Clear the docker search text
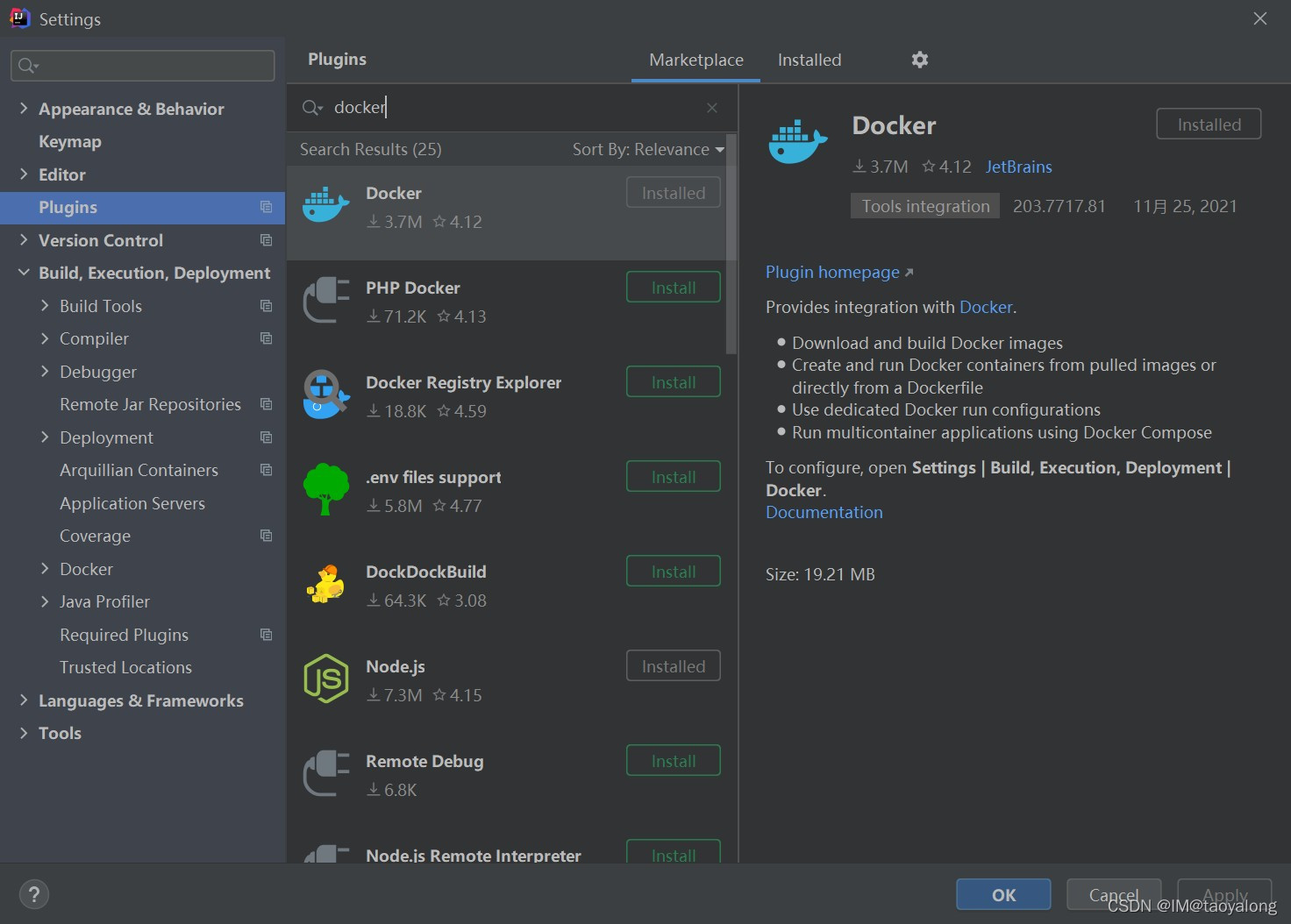Screen dimensions: 1291x924 click(712, 108)
